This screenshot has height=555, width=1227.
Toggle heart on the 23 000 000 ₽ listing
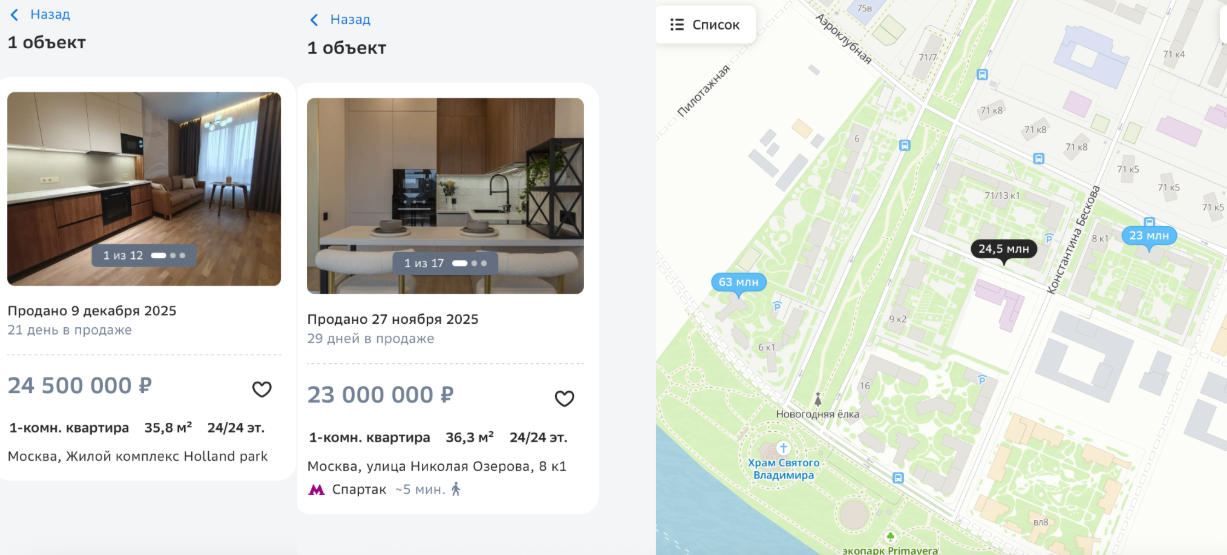(x=565, y=399)
